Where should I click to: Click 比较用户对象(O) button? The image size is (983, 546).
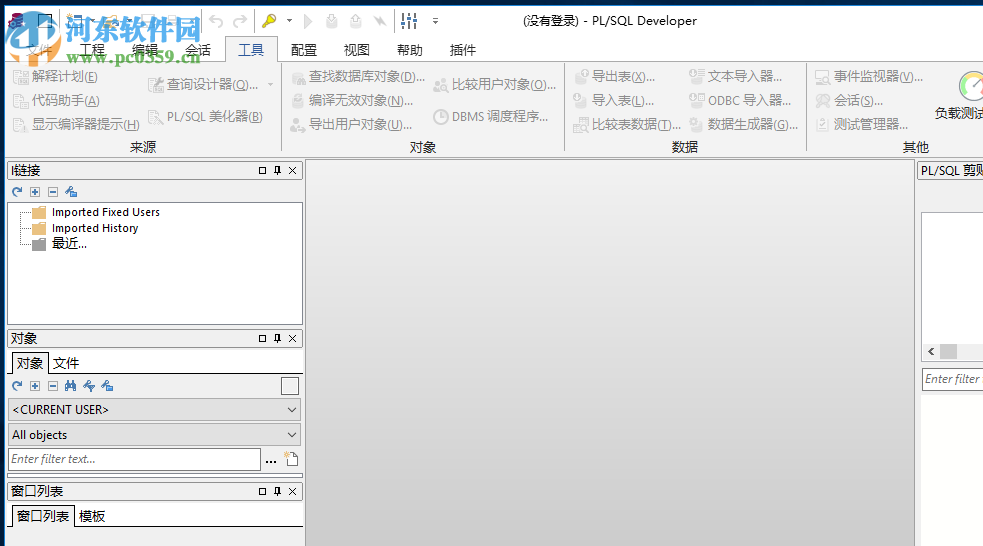(495, 85)
